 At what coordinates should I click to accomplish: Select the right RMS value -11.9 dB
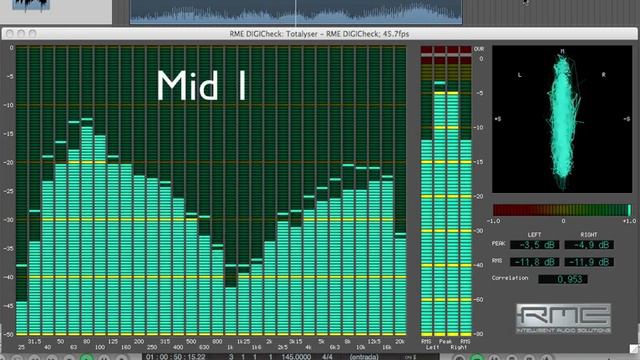[x=589, y=262]
